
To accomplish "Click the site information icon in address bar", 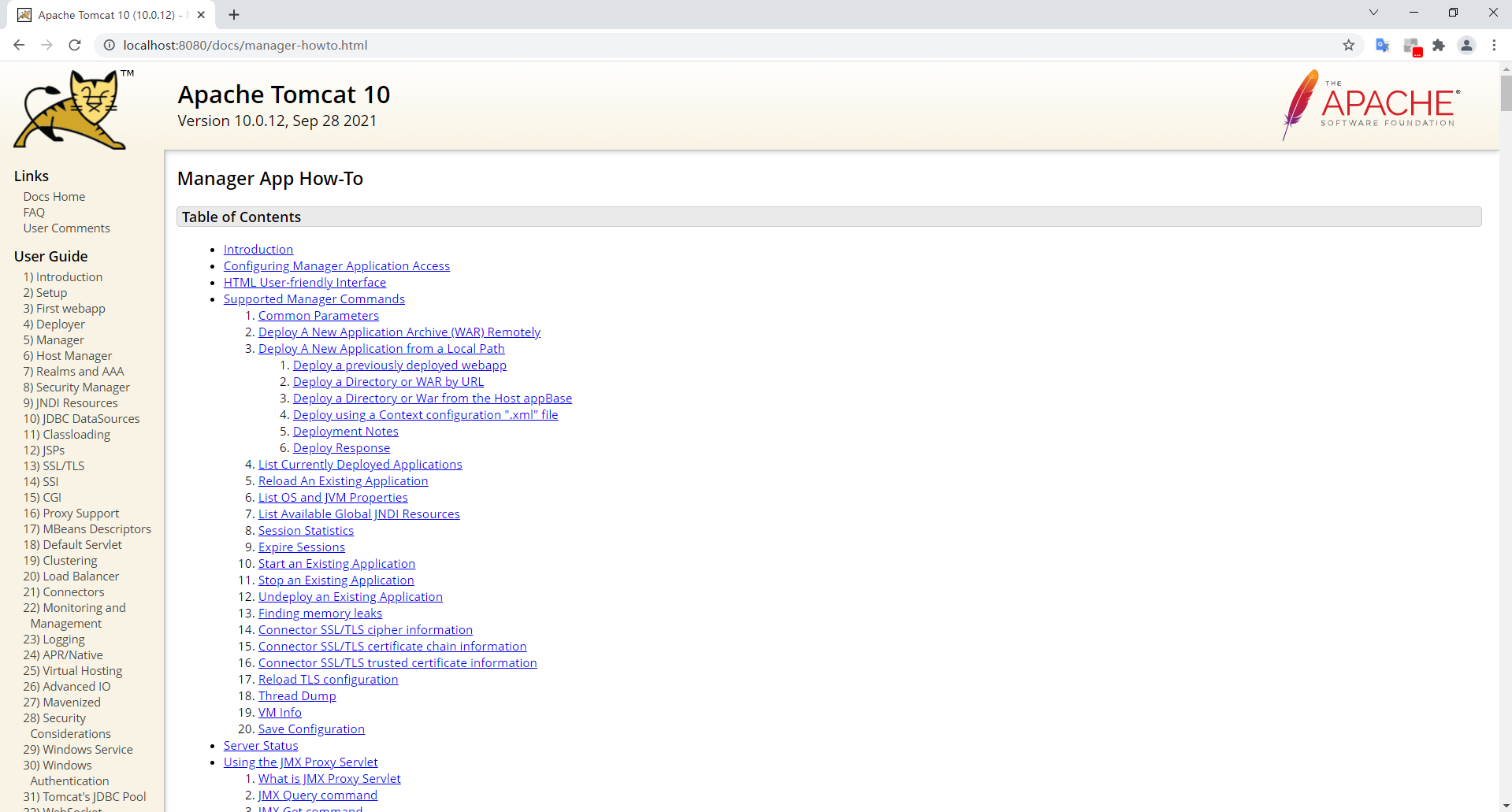I will (110, 45).
